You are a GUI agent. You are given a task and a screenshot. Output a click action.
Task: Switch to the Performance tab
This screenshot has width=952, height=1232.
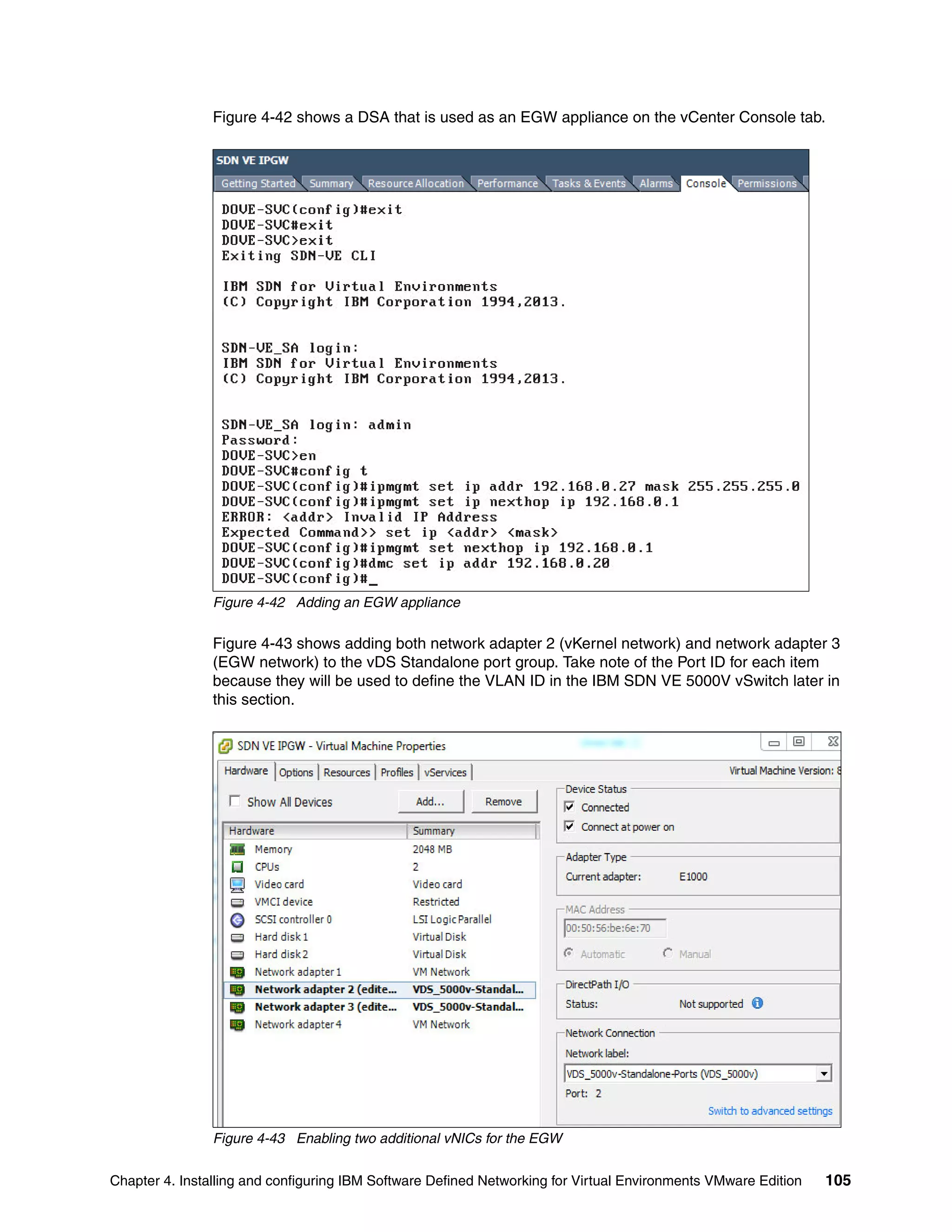pos(508,183)
